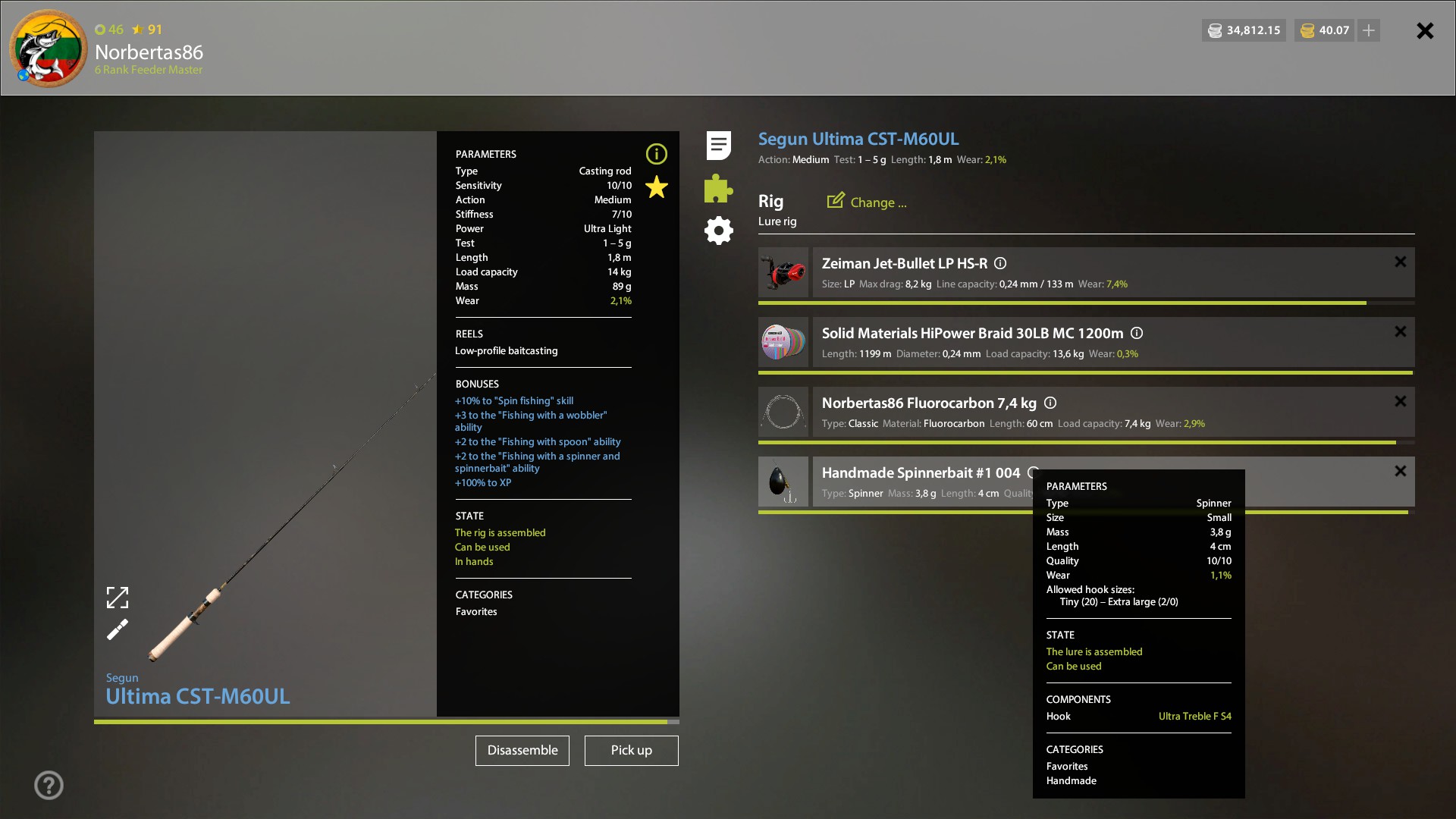Remove the Solid Materials braid line
1456x819 pixels.
[1400, 331]
